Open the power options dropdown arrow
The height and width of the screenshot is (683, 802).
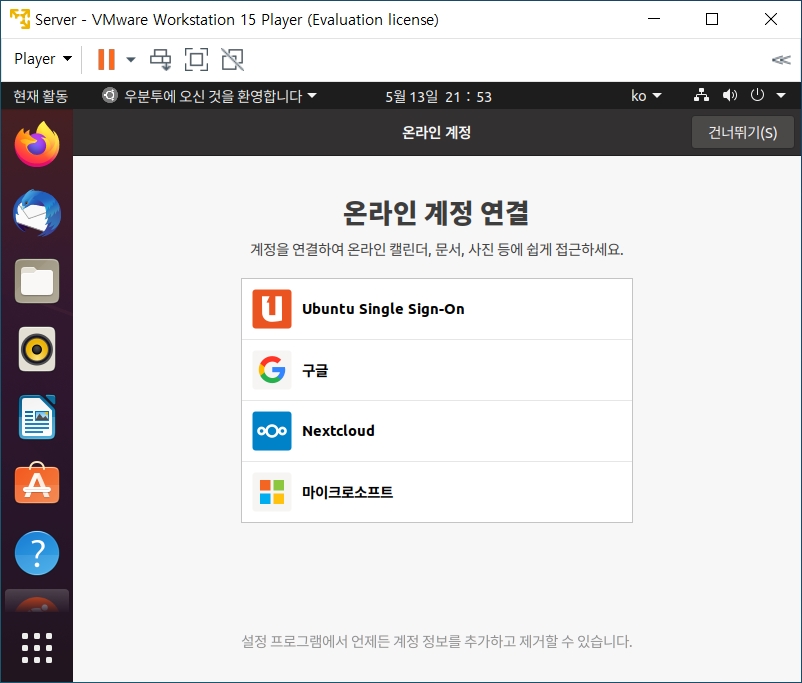point(131,59)
